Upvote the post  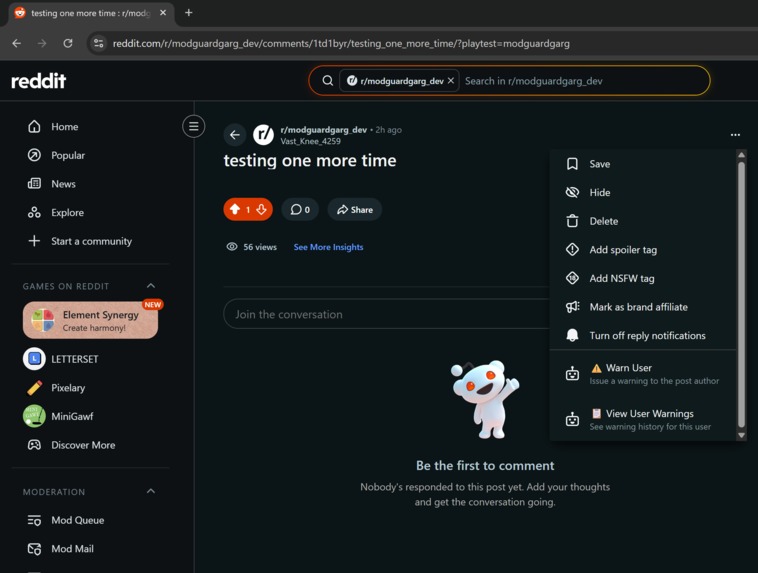tap(235, 209)
